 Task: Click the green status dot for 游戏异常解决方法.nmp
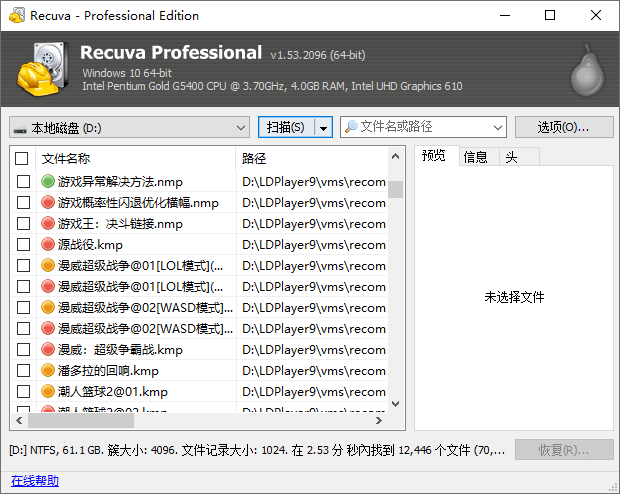(x=47, y=182)
